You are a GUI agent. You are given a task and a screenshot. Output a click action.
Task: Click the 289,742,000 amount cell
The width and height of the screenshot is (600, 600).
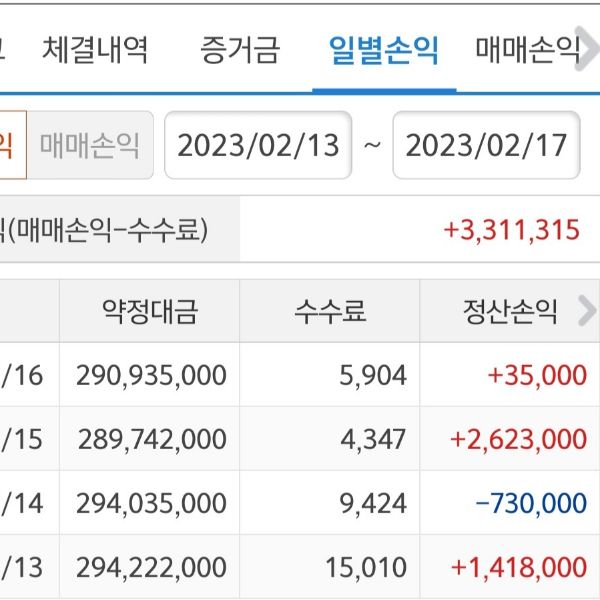[151, 439]
